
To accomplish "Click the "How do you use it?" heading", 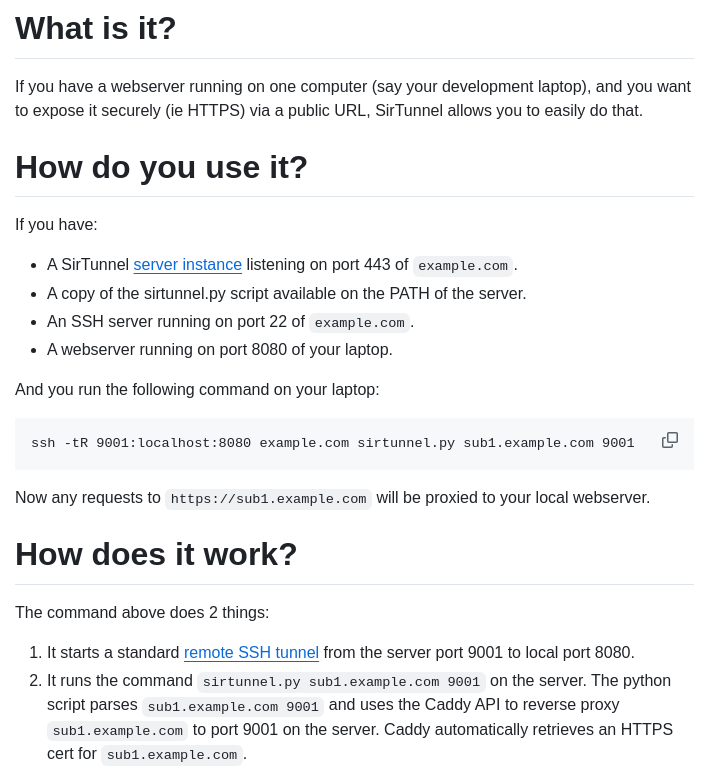I will (161, 167).
